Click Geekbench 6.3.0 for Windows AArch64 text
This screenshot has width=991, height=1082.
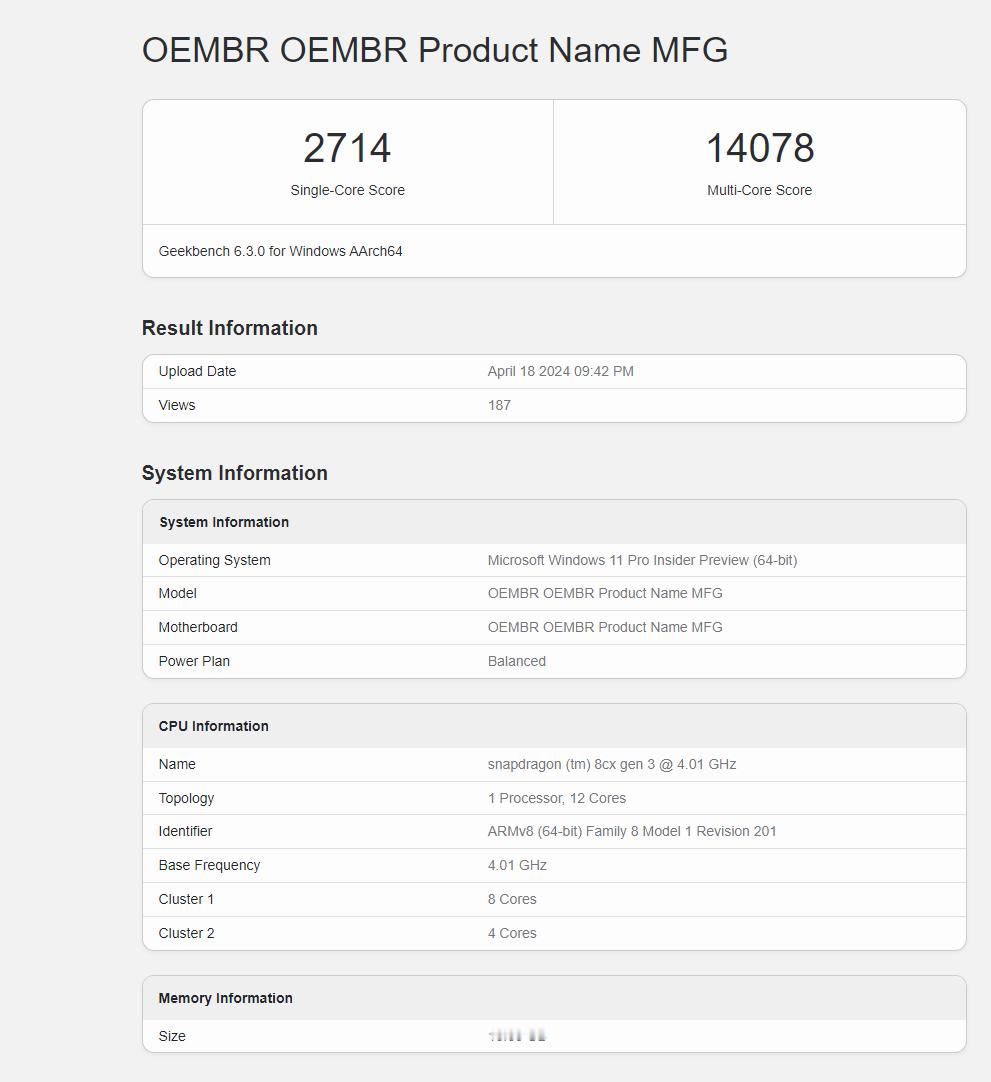point(280,251)
